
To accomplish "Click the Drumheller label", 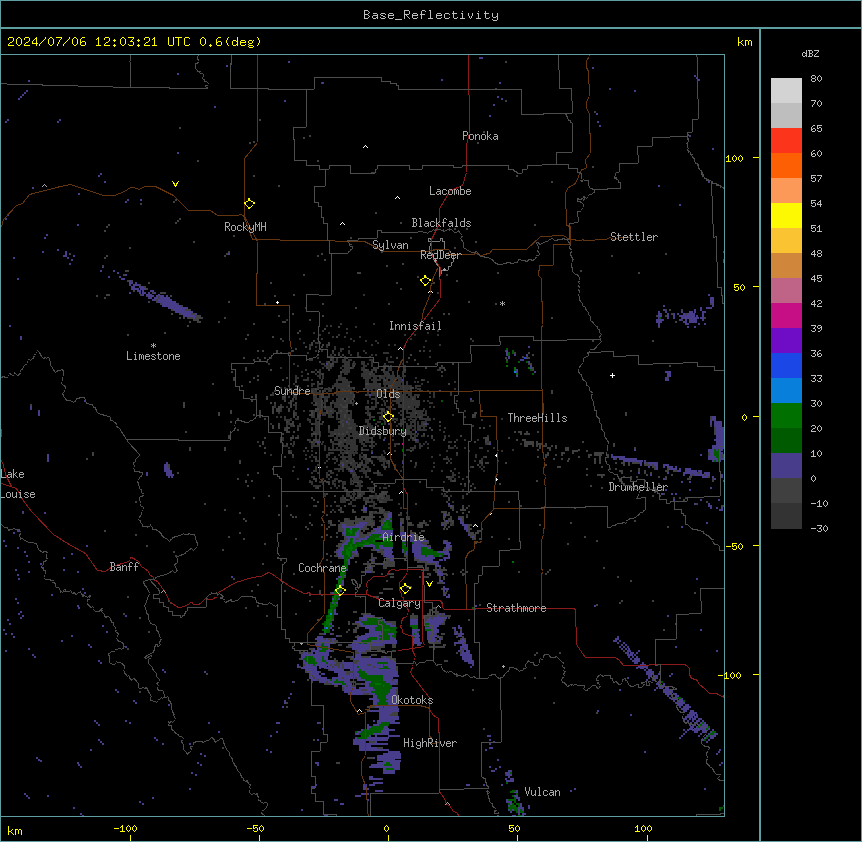I will [638, 487].
